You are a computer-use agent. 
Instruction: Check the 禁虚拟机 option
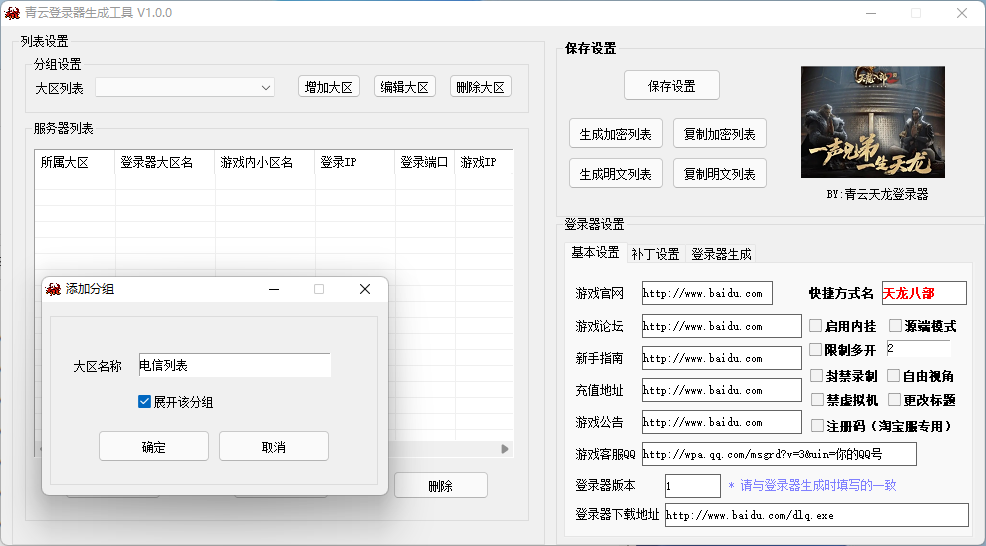pyautogui.click(x=816, y=400)
